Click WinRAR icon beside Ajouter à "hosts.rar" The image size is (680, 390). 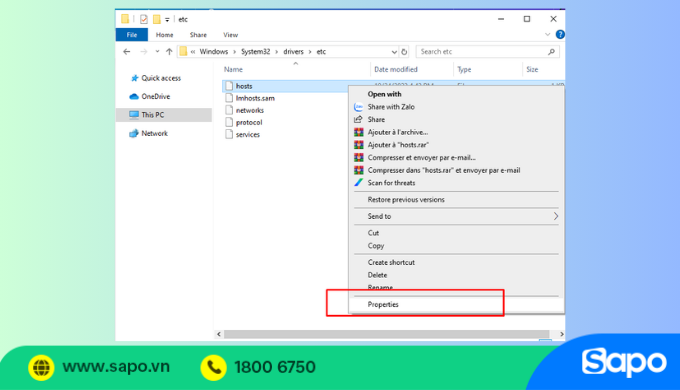click(359, 145)
